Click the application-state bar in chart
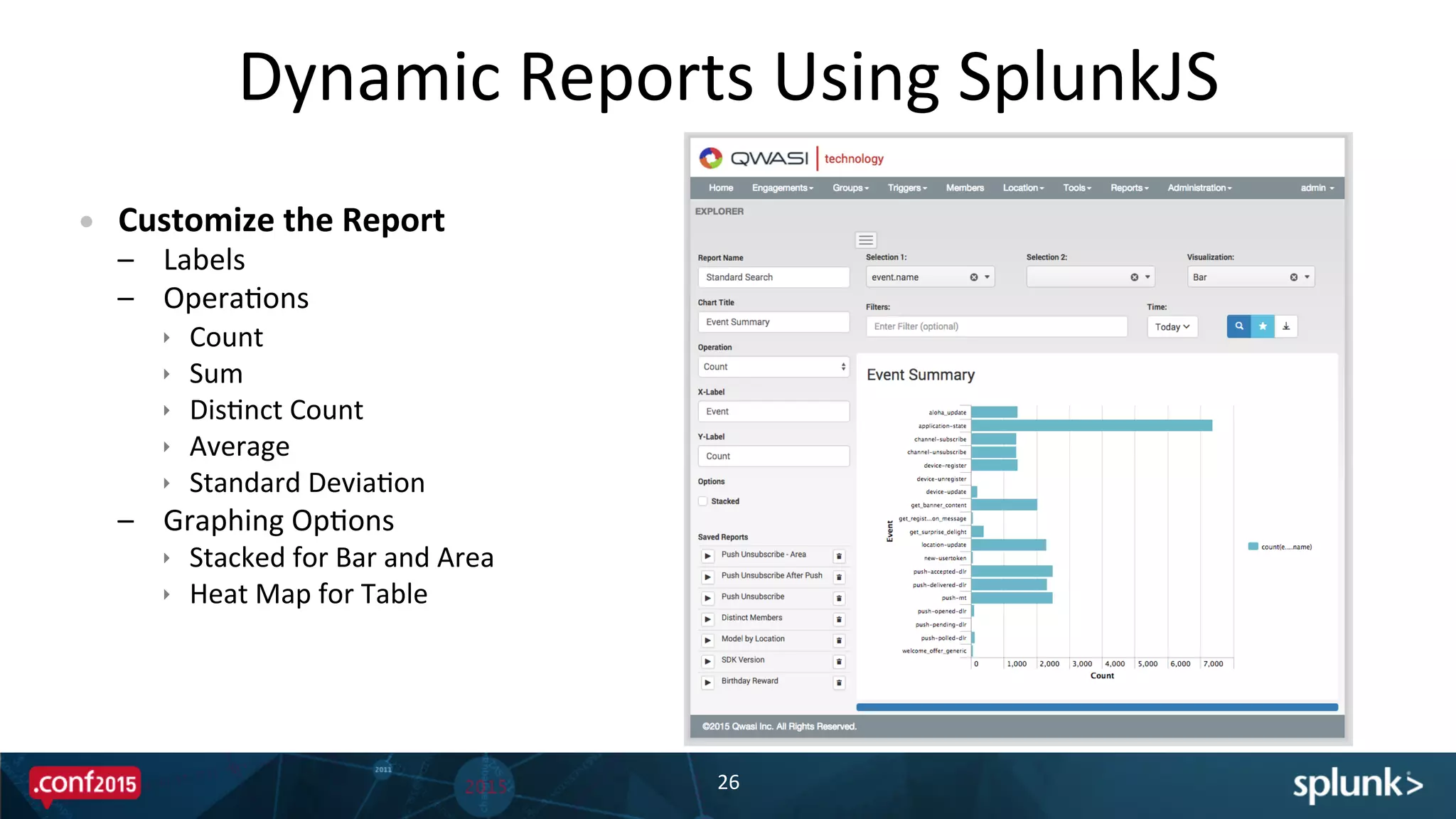1456x819 pixels. [1092, 426]
